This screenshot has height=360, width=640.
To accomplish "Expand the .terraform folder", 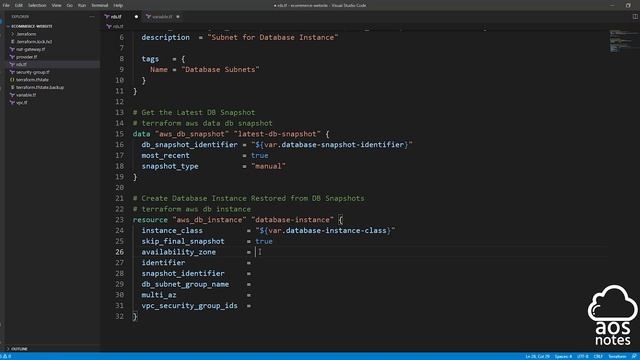I will coord(26,34).
